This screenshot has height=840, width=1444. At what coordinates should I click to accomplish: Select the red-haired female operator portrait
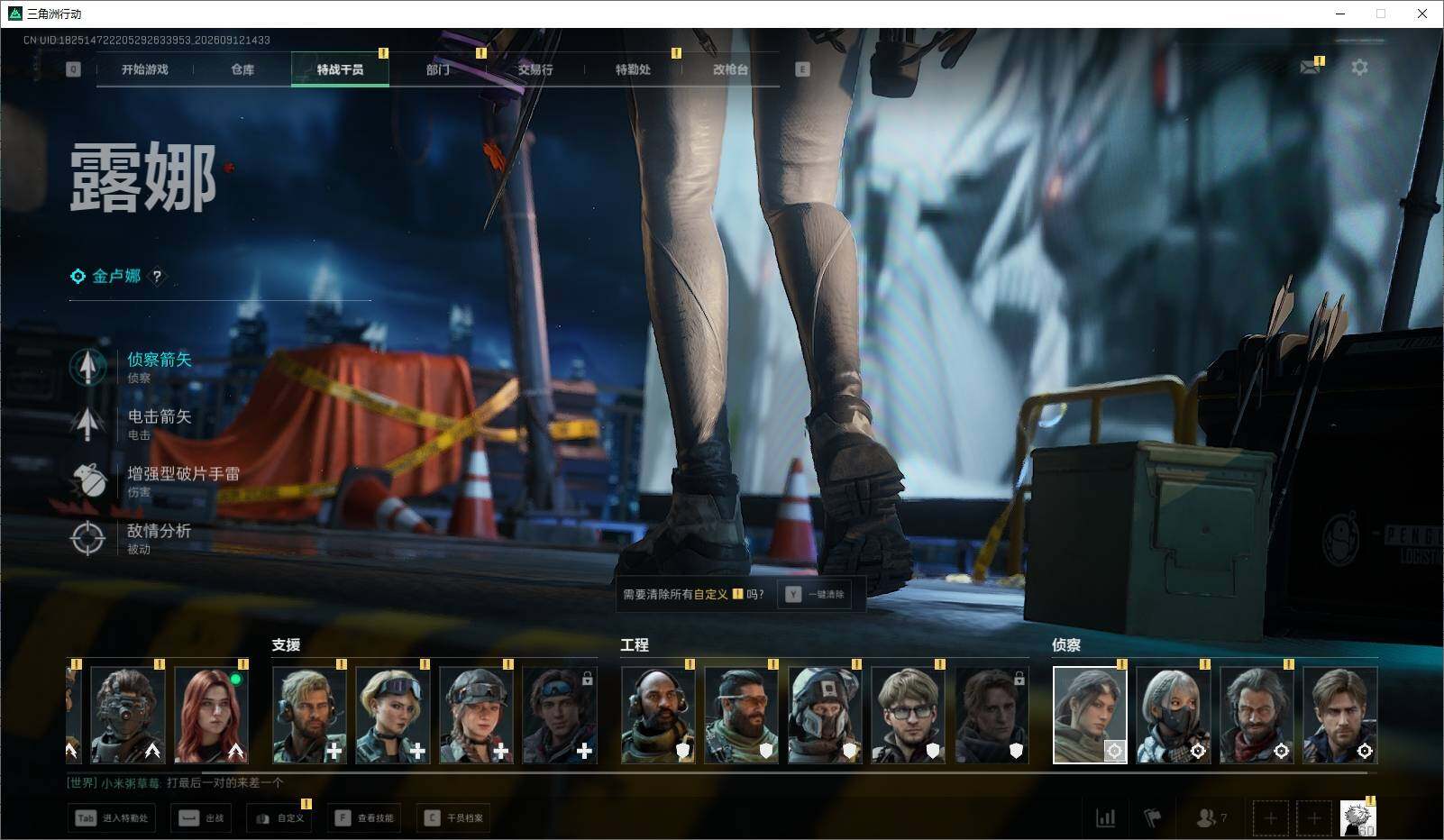click(211, 716)
